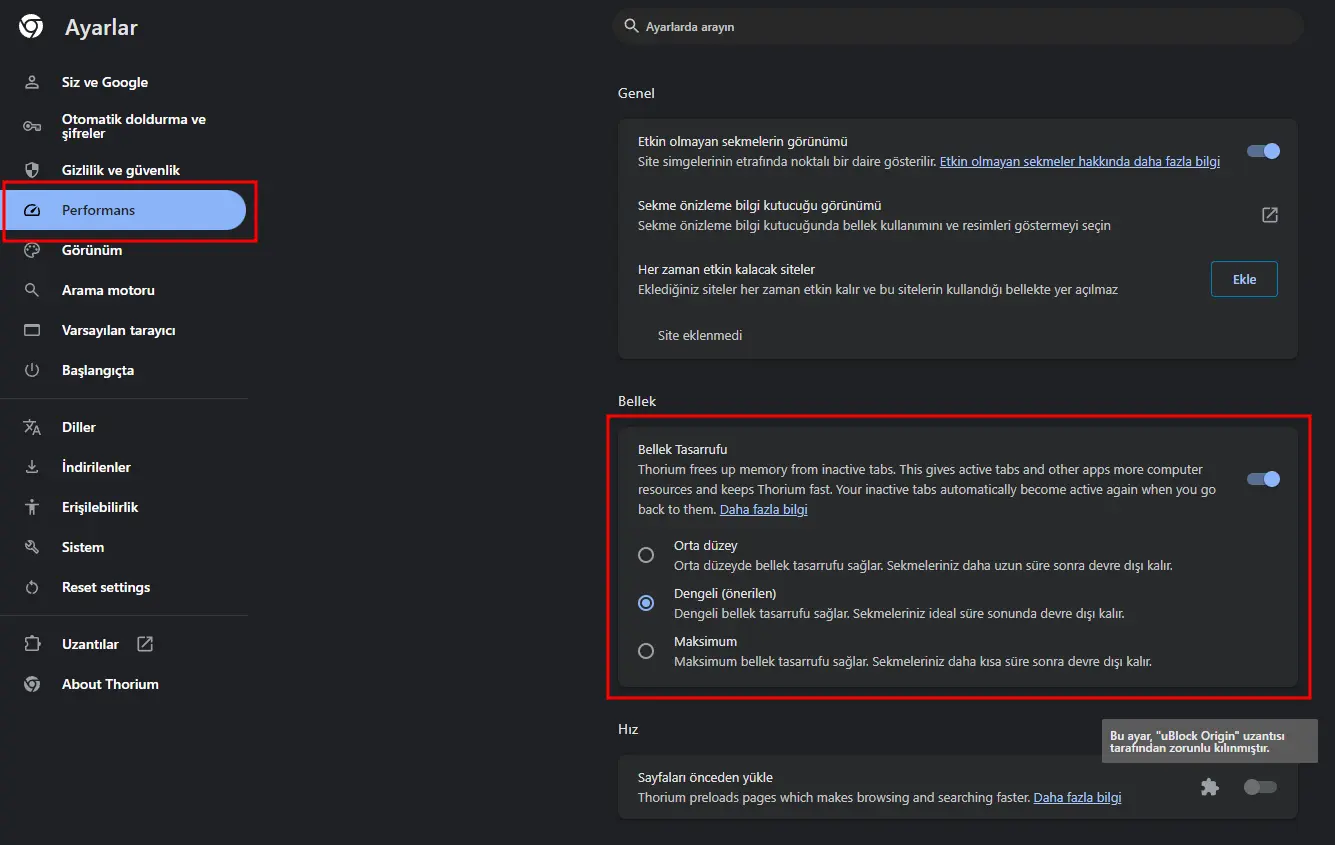Click the accessibility figure icon for Erişilebilirlik

(32, 507)
